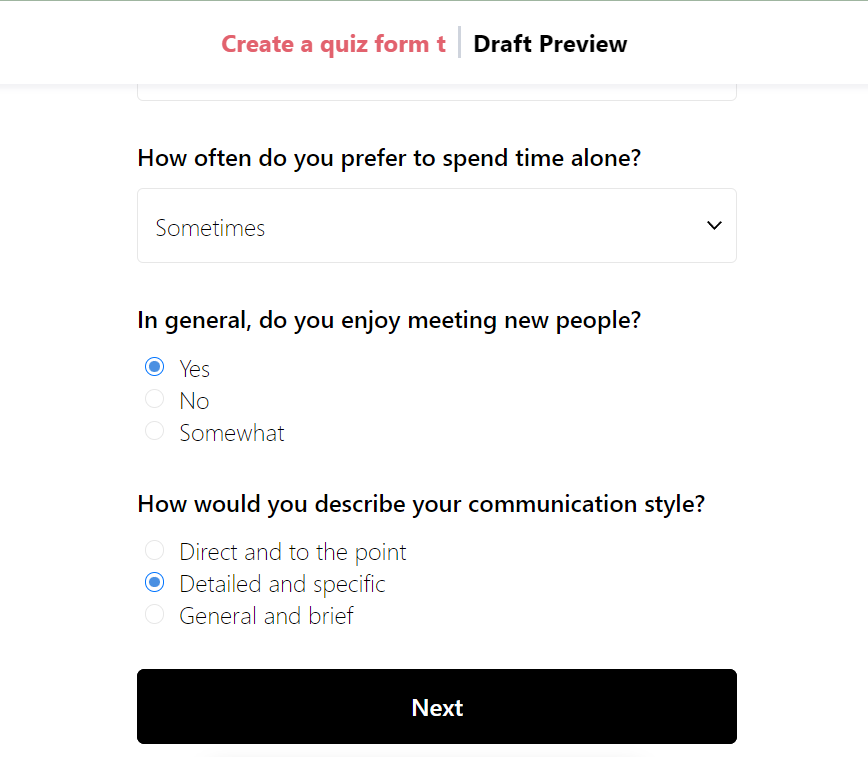
Task: Click the dropdown chevron arrow
Action: point(715,225)
